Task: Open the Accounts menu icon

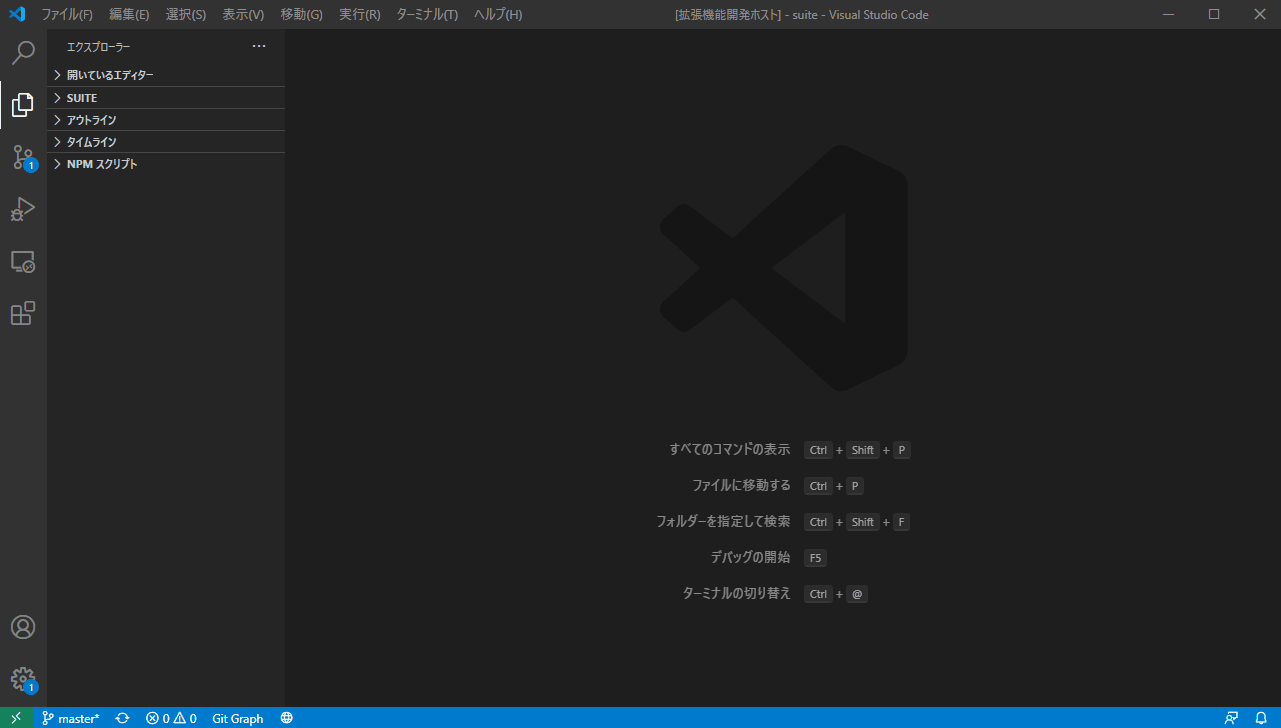Action: pos(23,627)
